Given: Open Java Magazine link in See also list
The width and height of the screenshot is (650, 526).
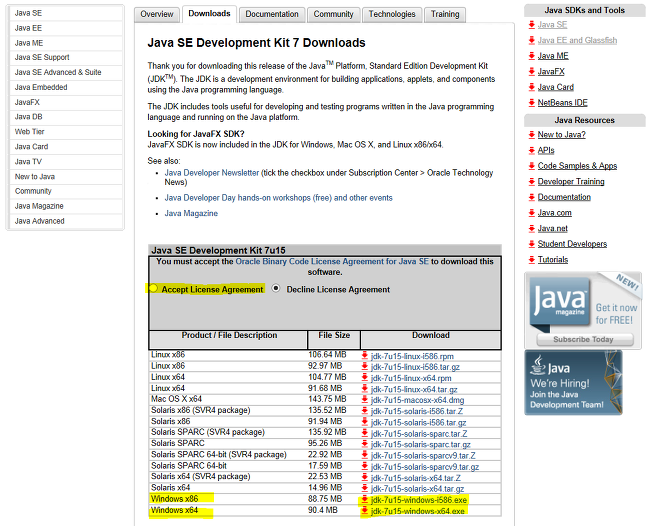Looking at the screenshot, I should [x=191, y=213].
